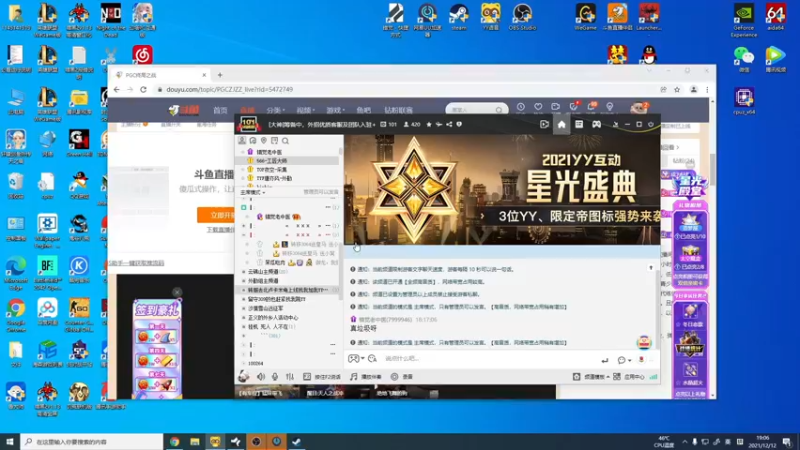Click the orange 立即开 button on Douyu page
Screen dimensions: 800x450
(216, 215)
